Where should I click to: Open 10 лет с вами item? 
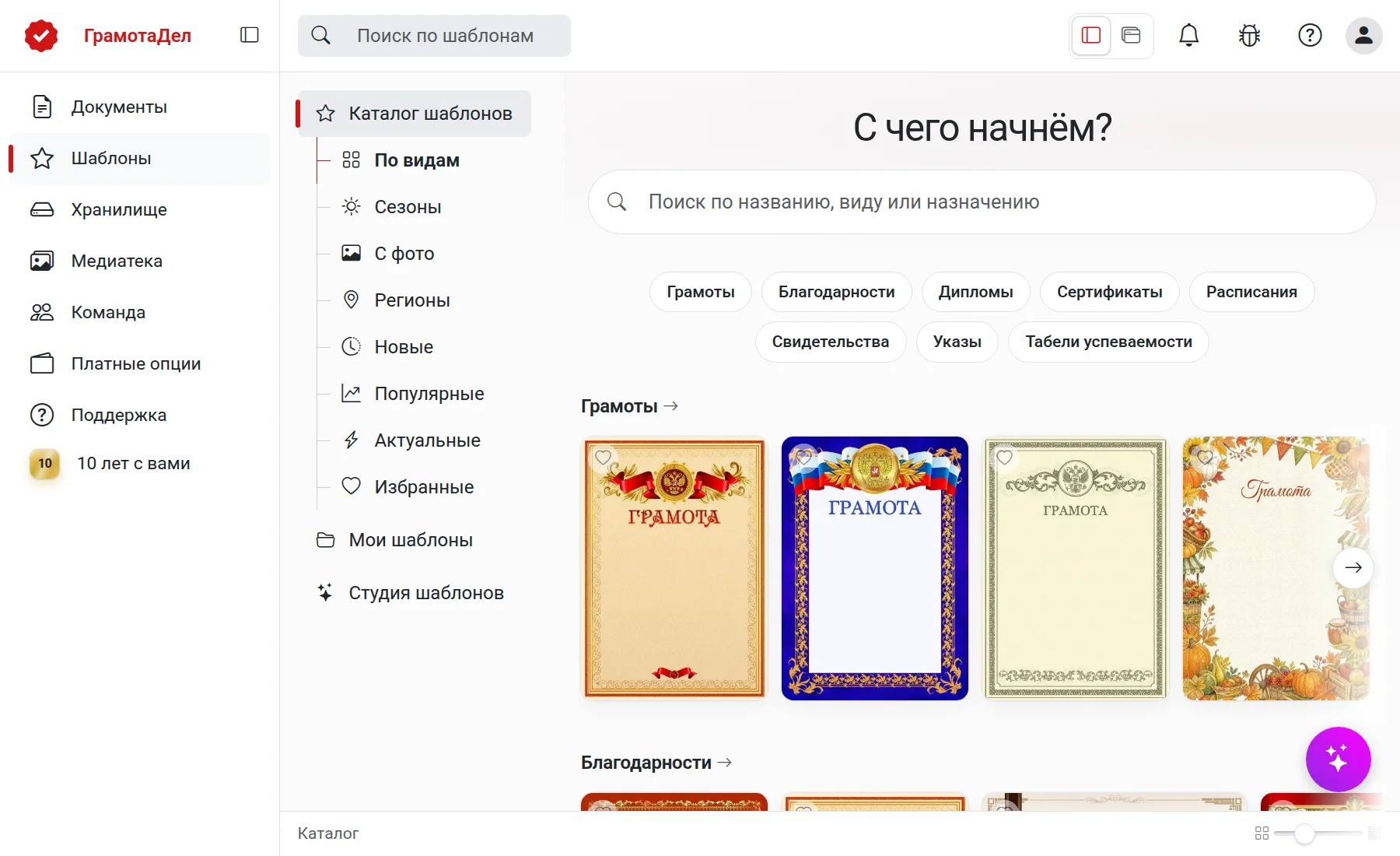click(139, 463)
